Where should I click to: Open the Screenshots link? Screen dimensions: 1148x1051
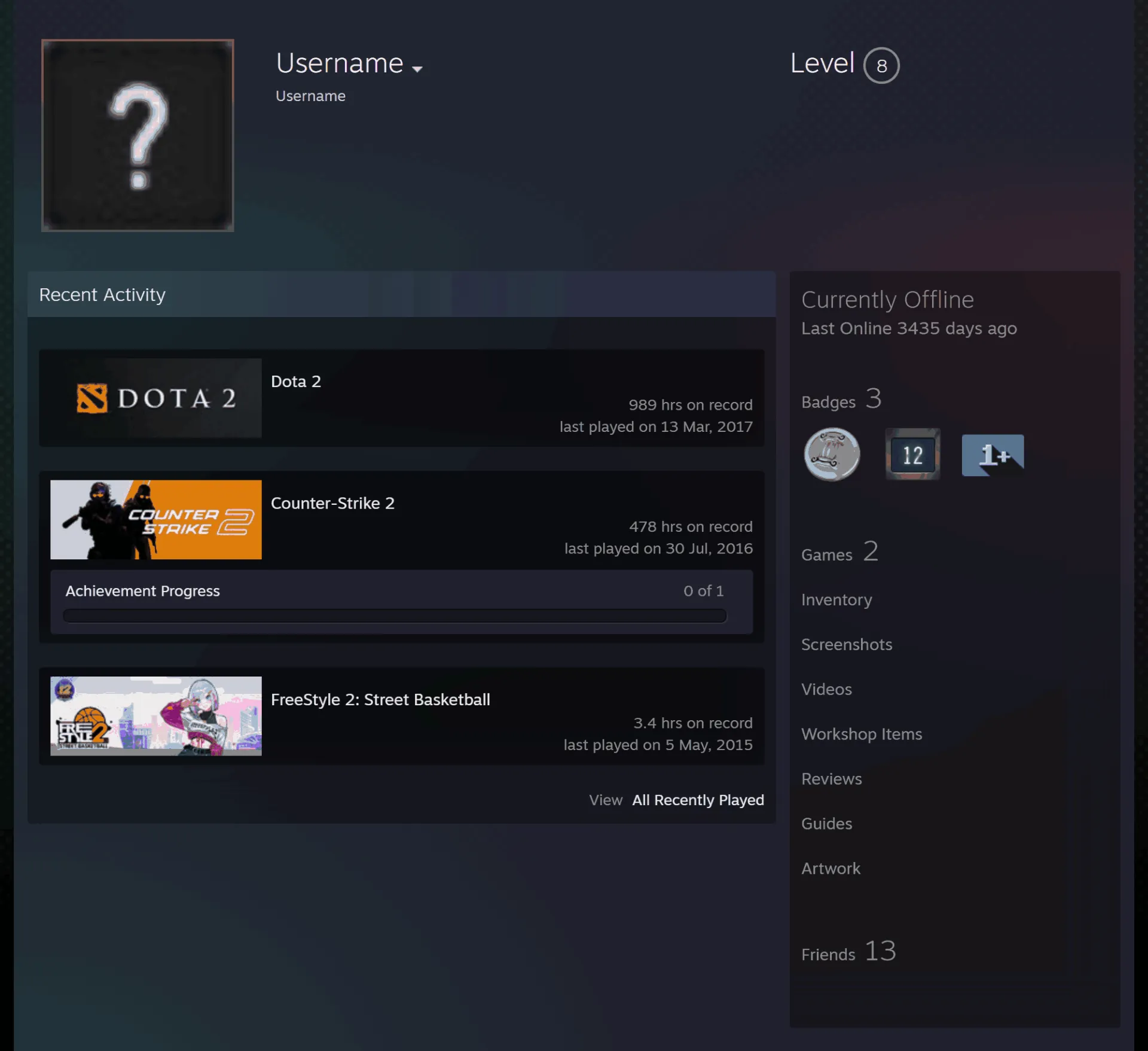847,644
